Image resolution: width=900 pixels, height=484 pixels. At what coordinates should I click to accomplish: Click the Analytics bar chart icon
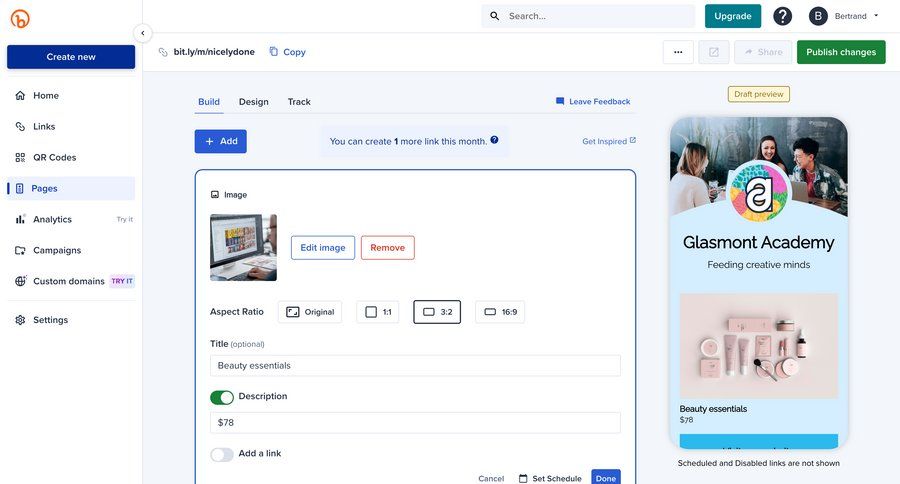tap(20, 219)
